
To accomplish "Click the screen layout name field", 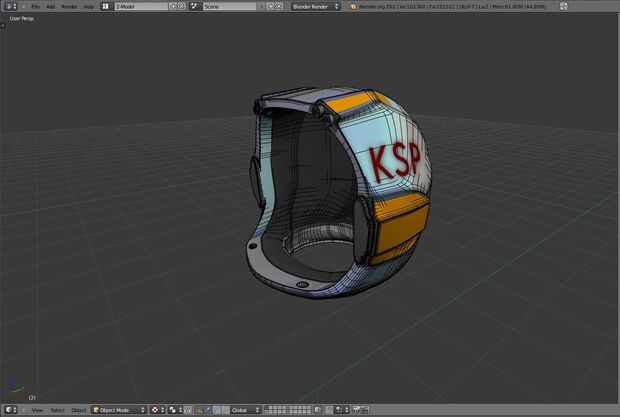I will tap(141, 6).
